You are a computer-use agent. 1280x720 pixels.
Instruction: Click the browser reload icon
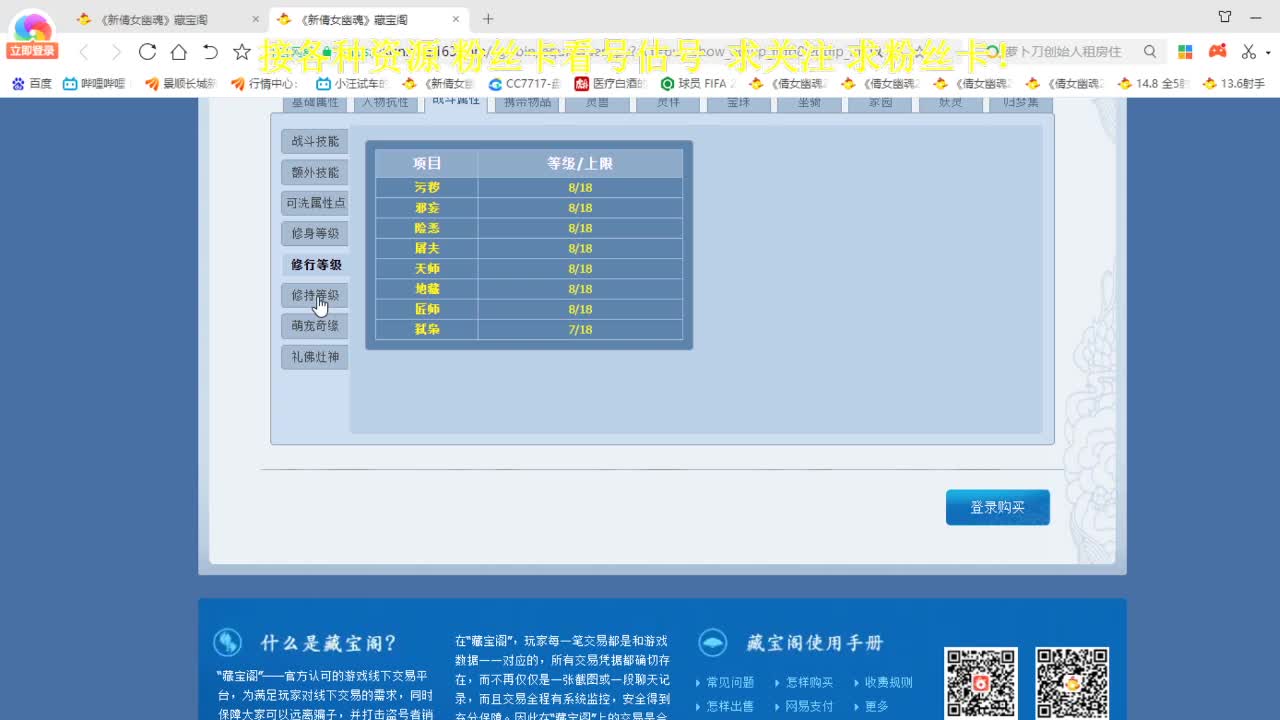(x=147, y=52)
